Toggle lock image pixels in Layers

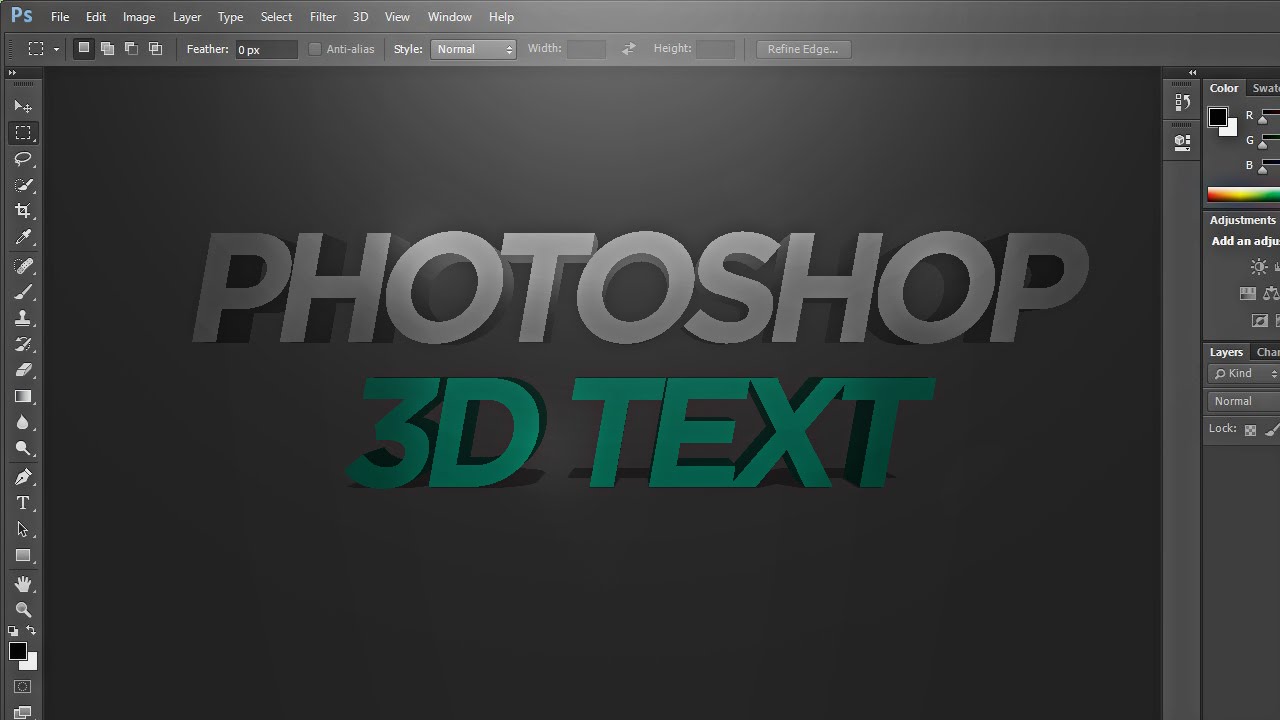click(x=1272, y=430)
